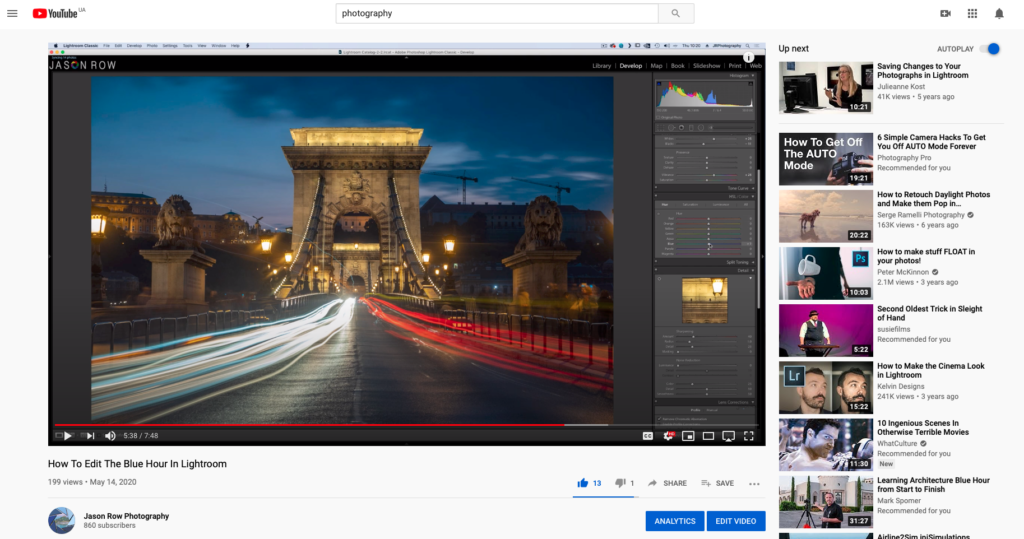Image resolution: width=1024 pixels, height=539 pixels.
Task: Open Second Oldest Trick in Sleight thumbnail
Action: [825, 331]
